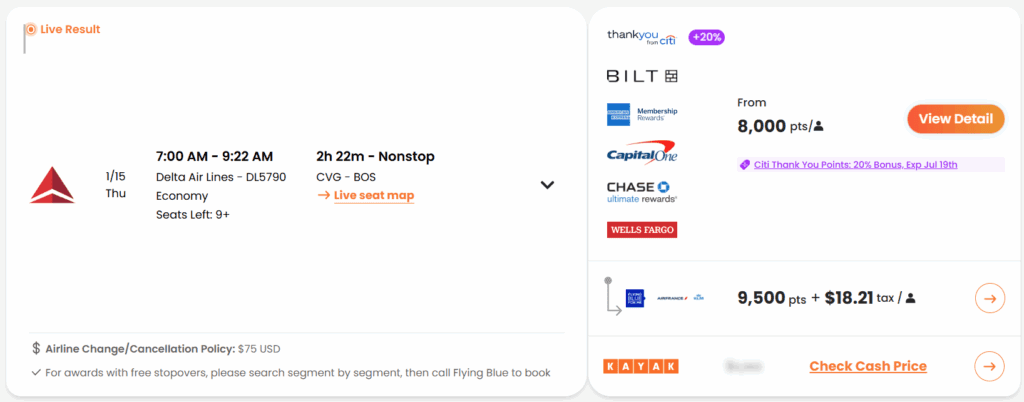Click the arrow button in Kayak row
This screenshot has height=402, width=1024.
(989, 366)
